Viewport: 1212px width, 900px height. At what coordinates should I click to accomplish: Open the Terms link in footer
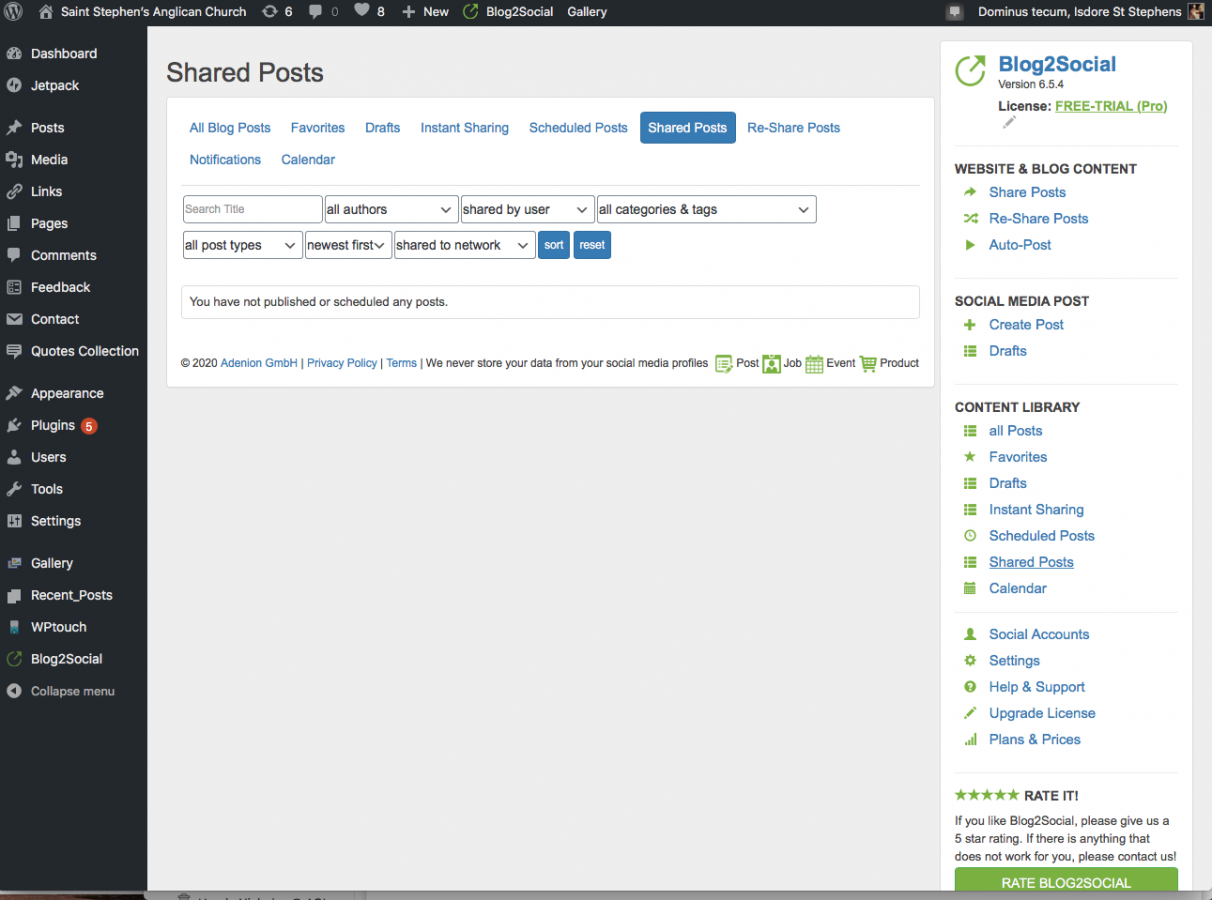click(x=401, y=363)
